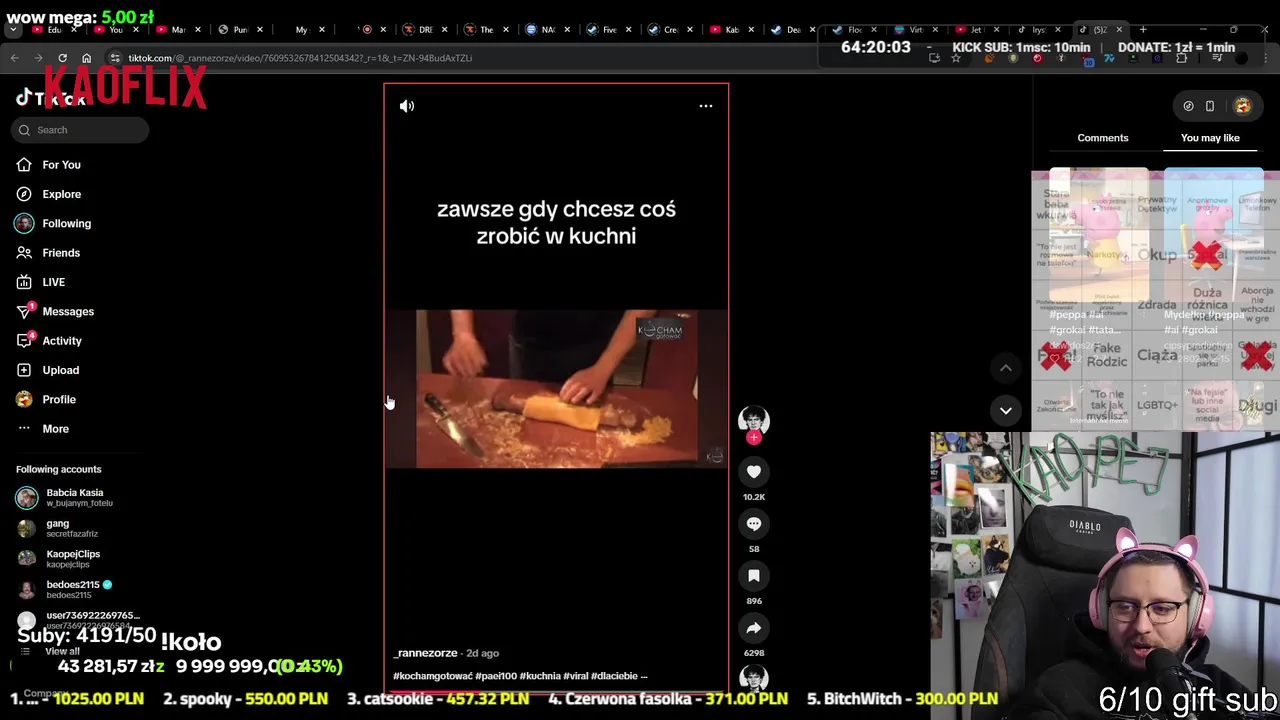Click the TikTok search field
Viewport: 1280px width, 720px height.
tap(82, 130)
